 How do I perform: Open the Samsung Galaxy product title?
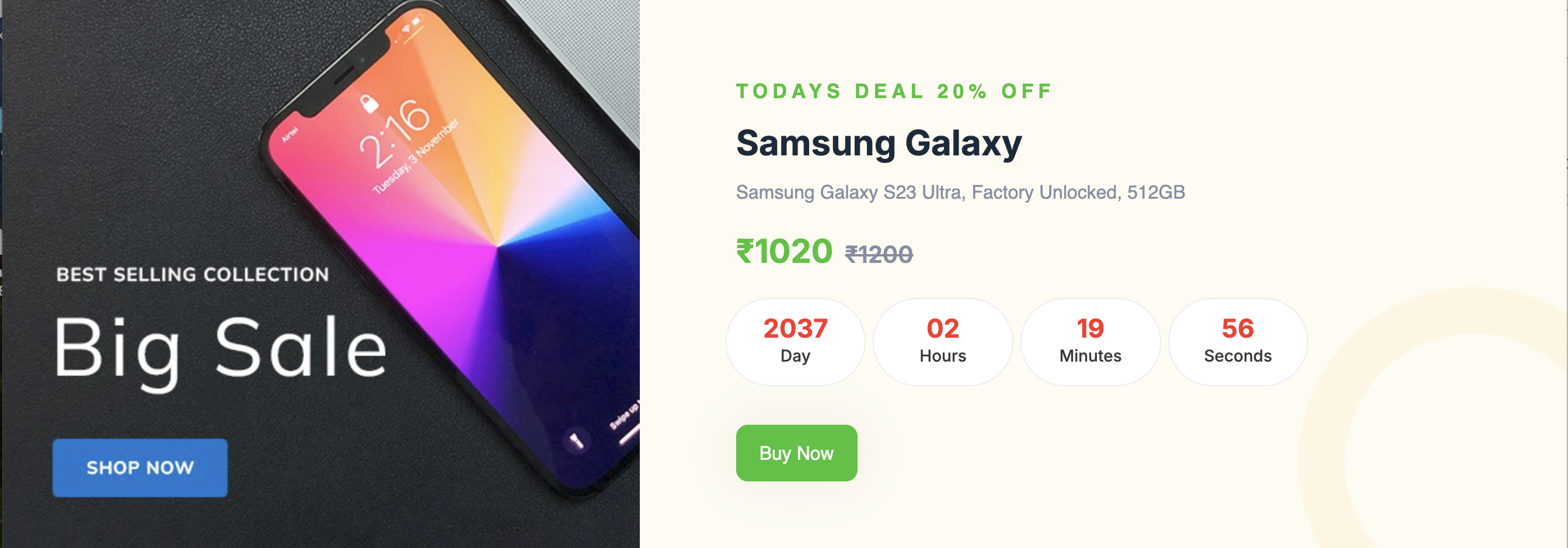[x=879, y=144]
